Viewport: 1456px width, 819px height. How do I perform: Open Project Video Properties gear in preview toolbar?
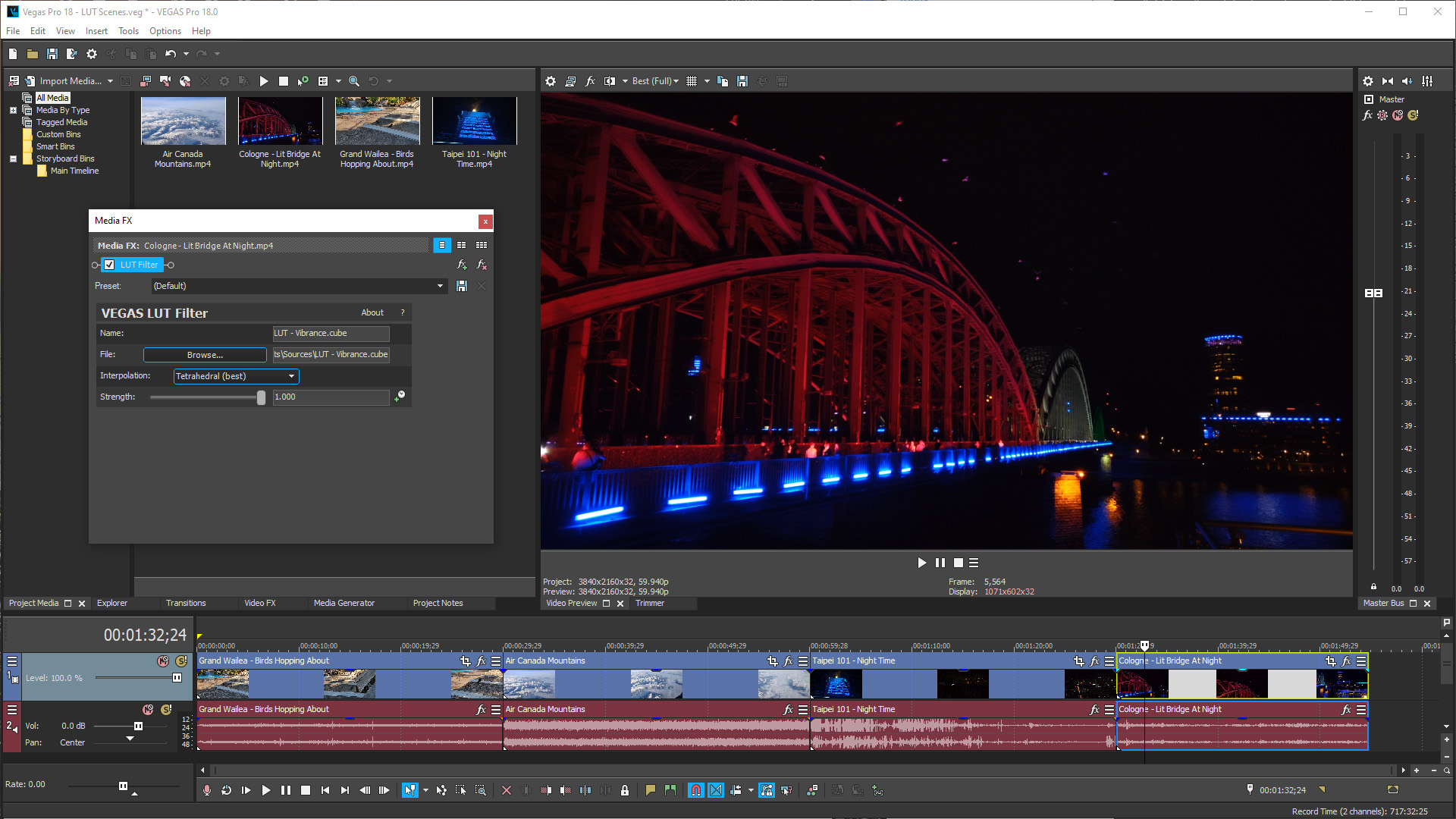point(550,81)
